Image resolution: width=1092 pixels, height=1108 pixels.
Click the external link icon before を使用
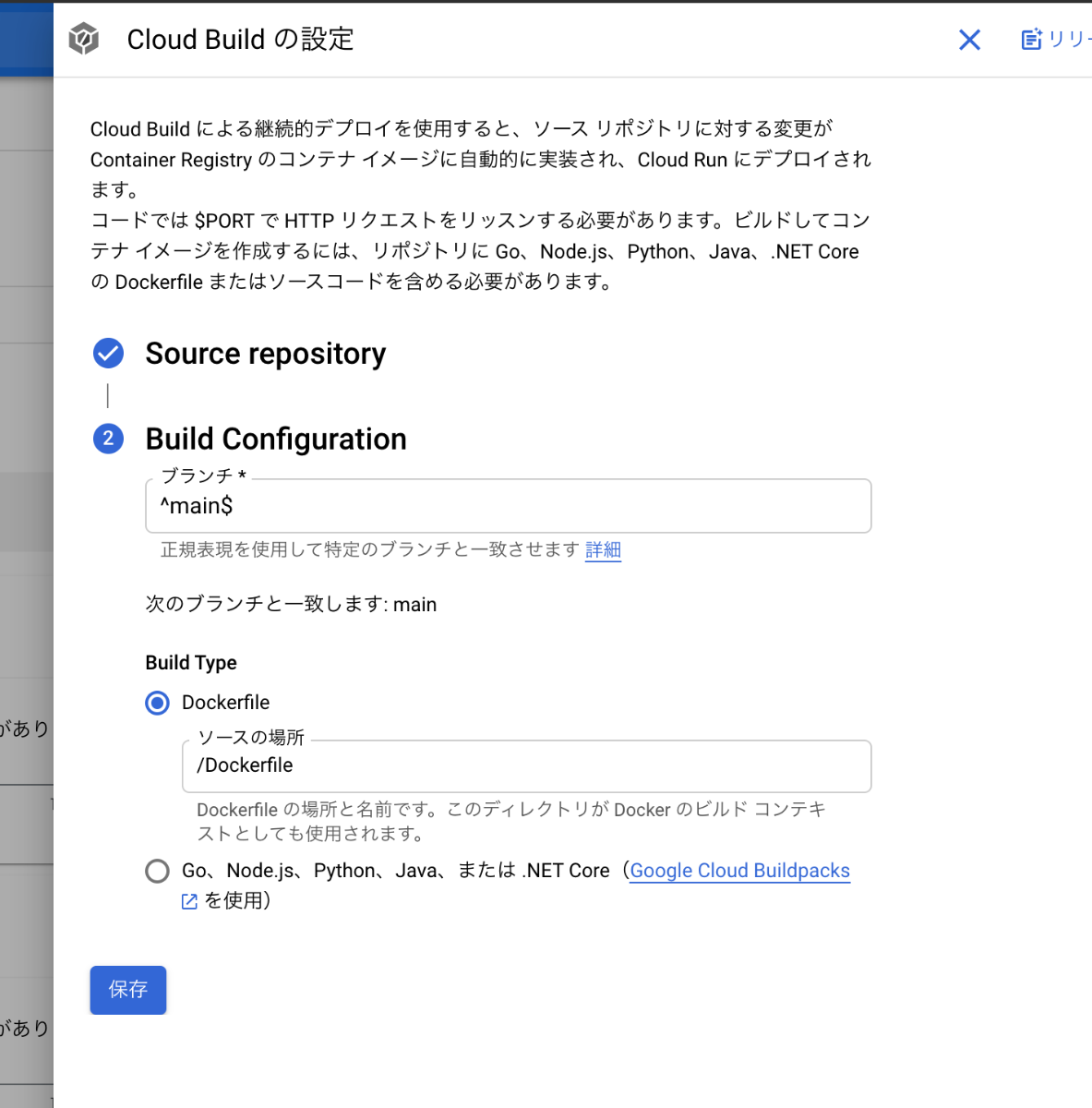pos(189,901)
